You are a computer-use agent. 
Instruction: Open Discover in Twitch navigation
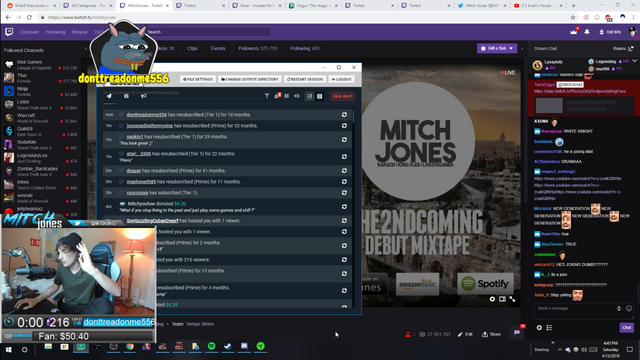pyautogui.click(x=30, y=32)
